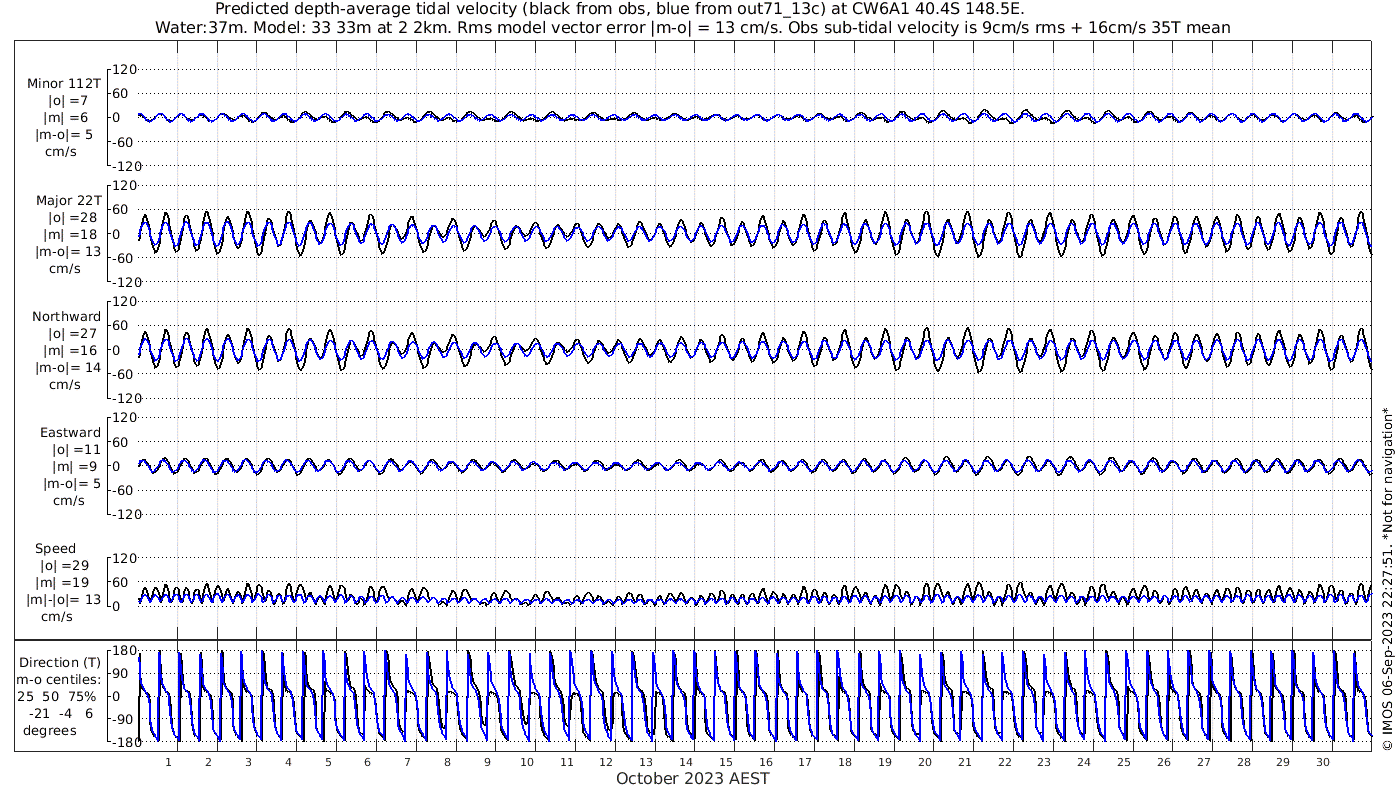Select the '|m-o|= 14' Northward error value

point(68,367)
